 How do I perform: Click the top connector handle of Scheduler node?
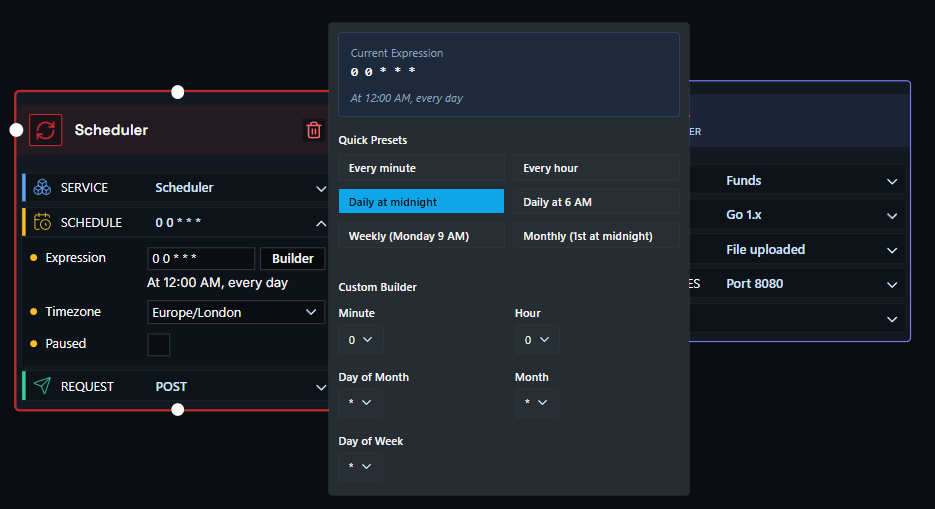(x=178, y=92)
